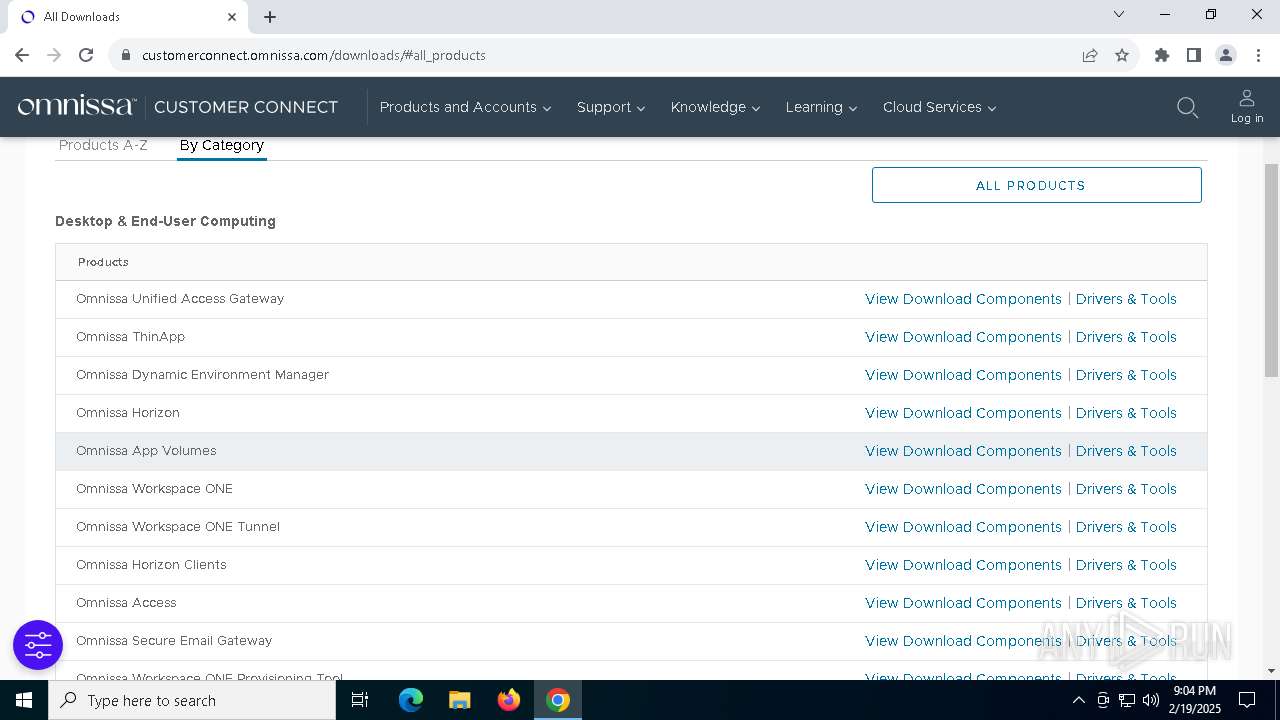View Download Components for Omnissa Access
The image size is (1280, 720).
(963, 603)
